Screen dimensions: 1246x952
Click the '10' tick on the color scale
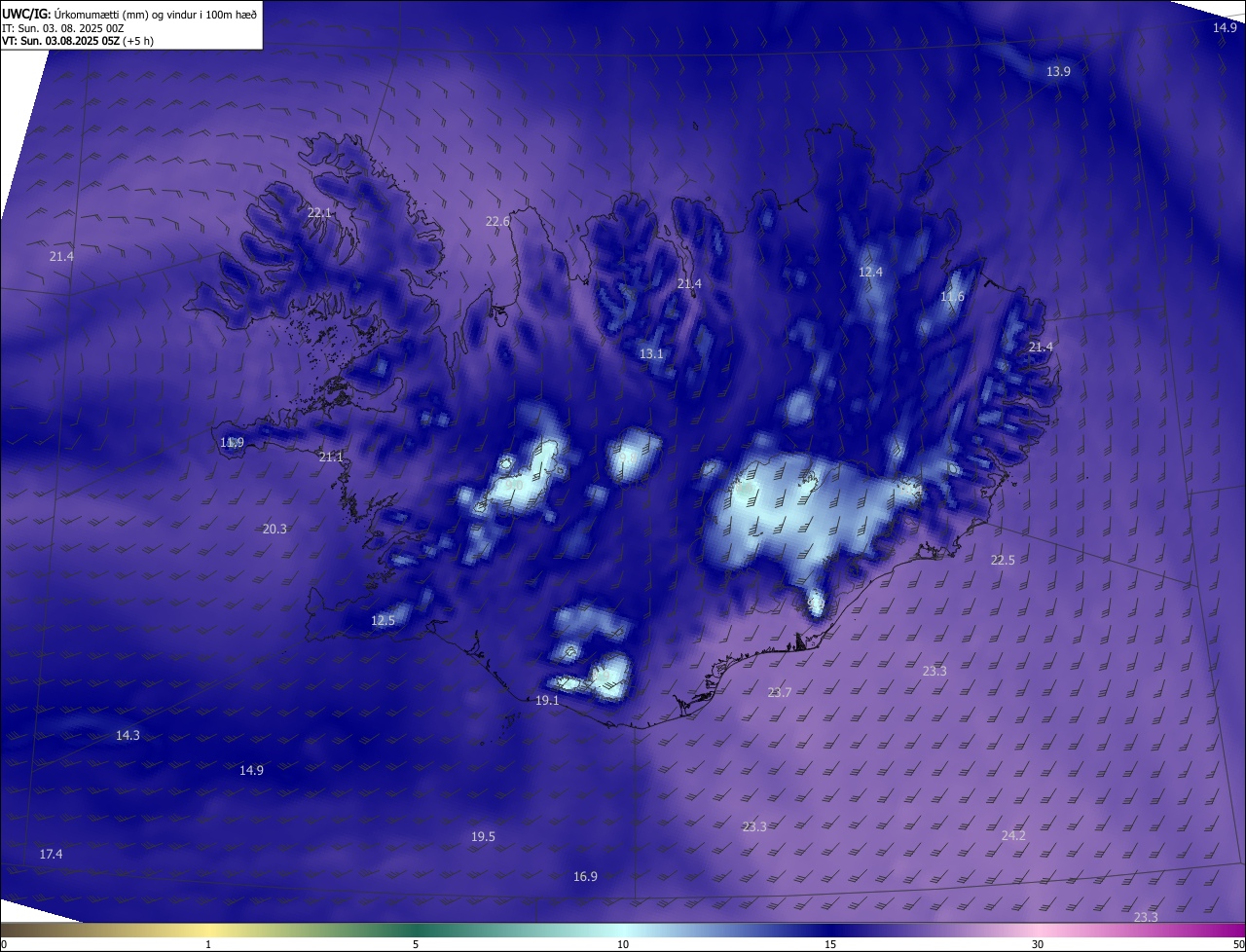(x=623, y=945)
